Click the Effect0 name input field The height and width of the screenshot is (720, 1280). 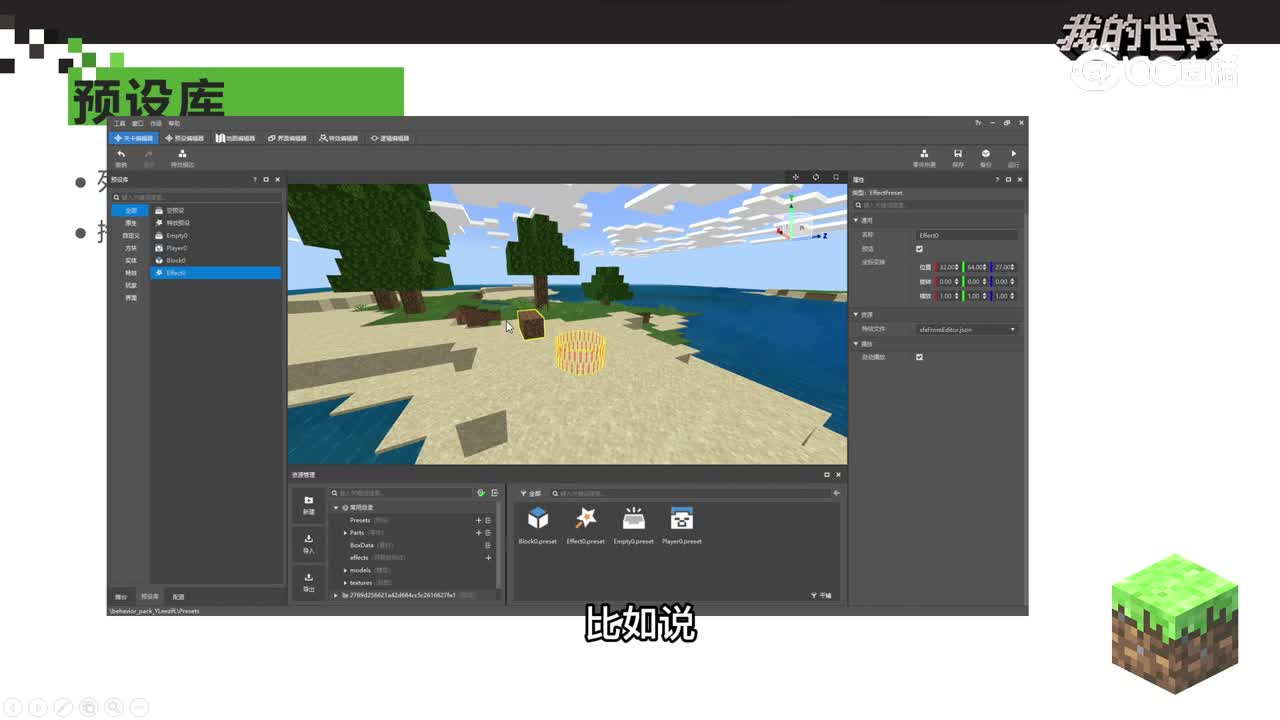click(966, 235)
